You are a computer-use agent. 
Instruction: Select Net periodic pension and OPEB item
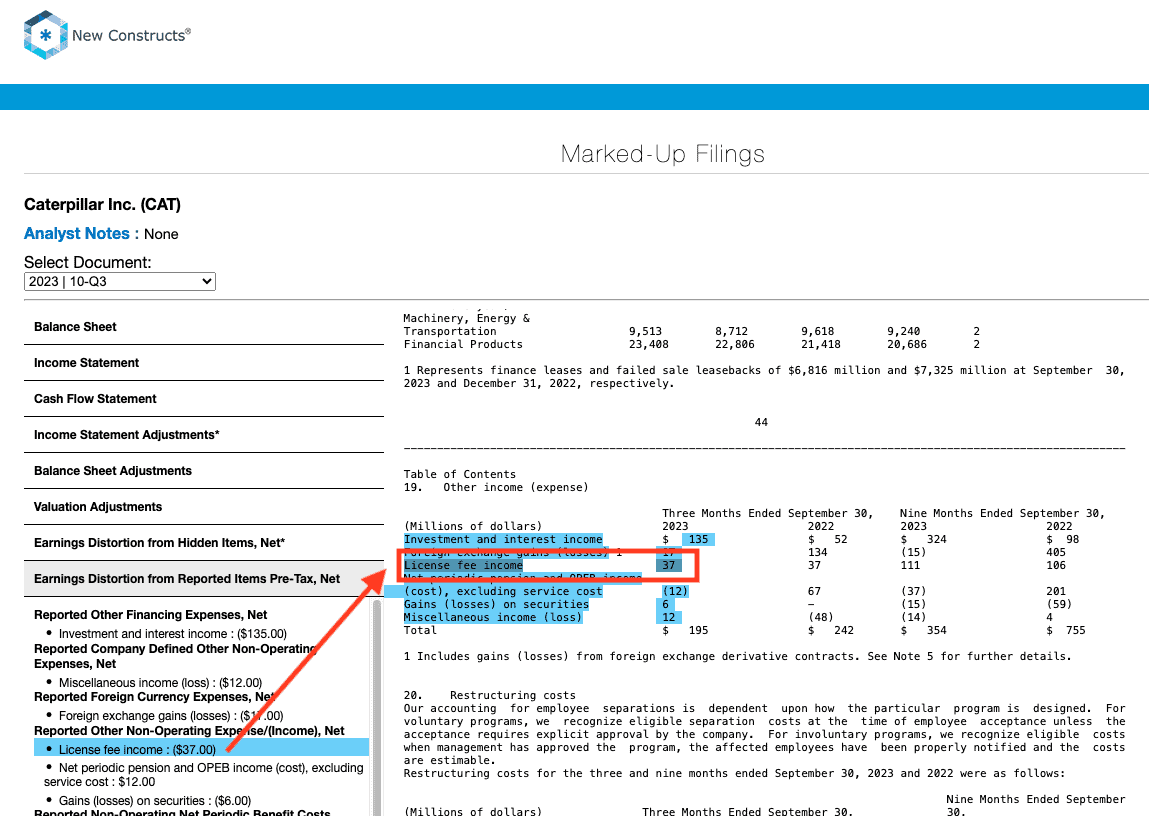coord(204,774)
